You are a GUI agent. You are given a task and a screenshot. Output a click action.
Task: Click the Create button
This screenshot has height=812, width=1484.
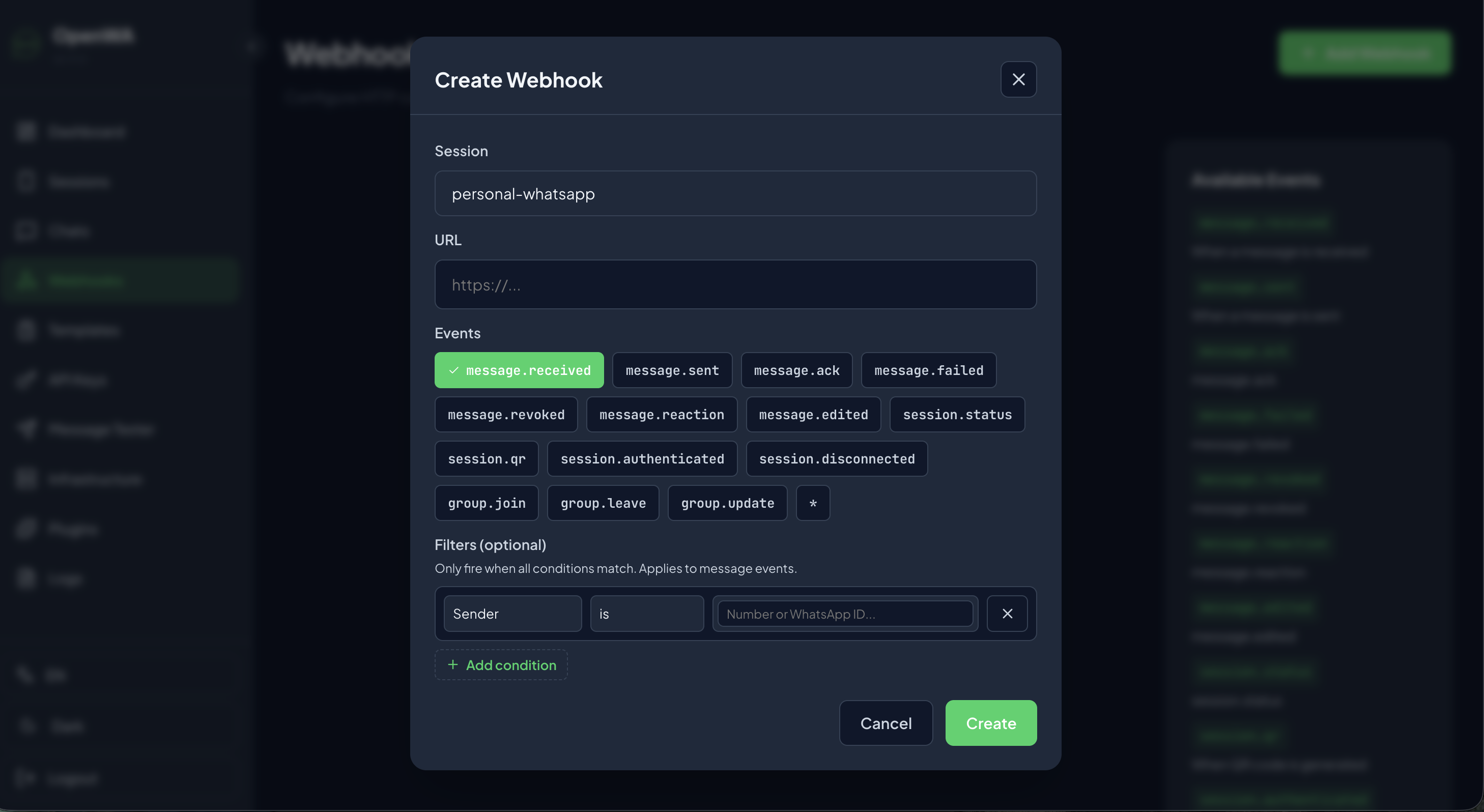point(991,723)
